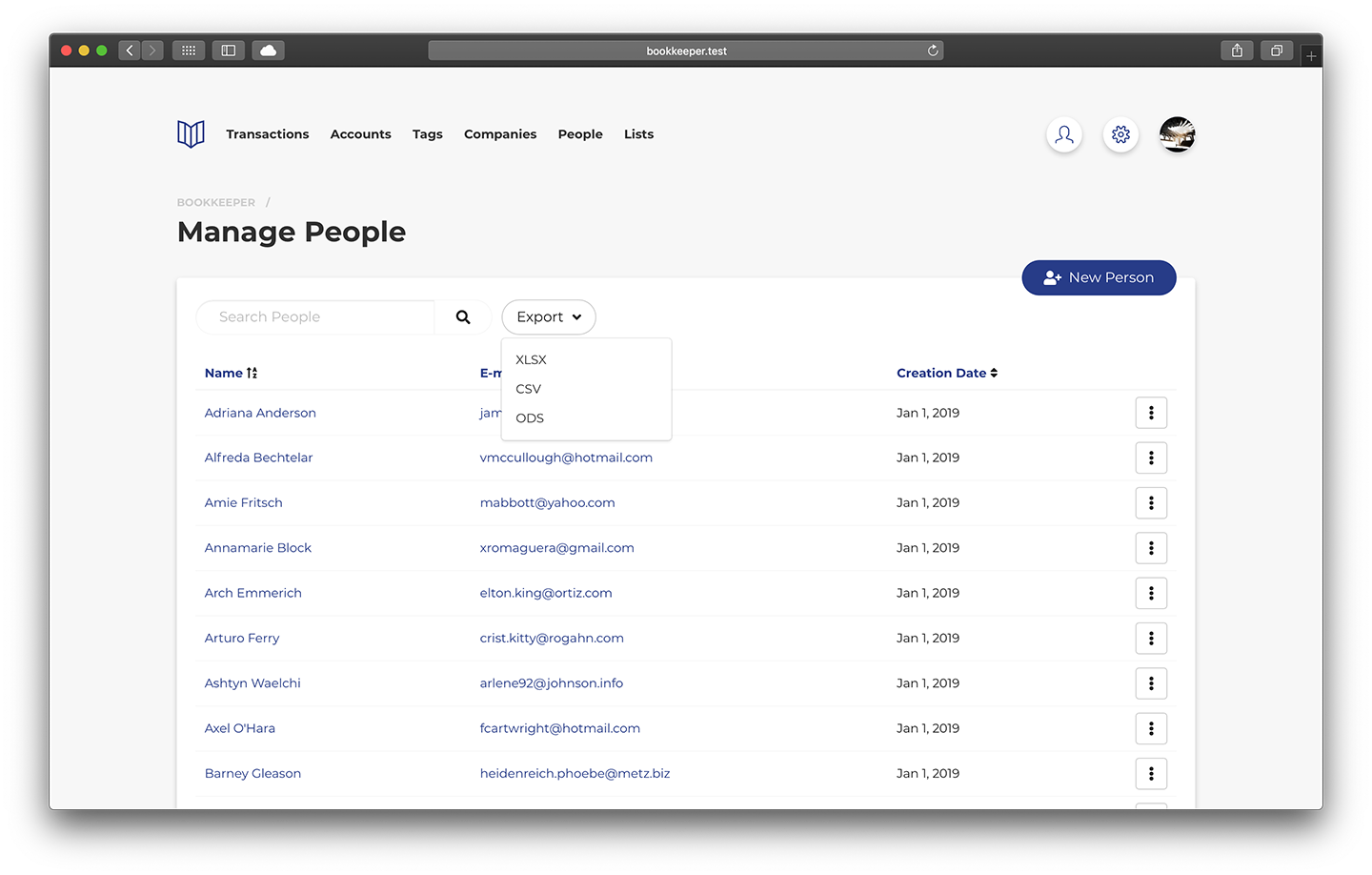Open actions menu for Barney Gleason
Viewport: 1372px width, 875px height.
pyautogui.click(x=1151, y=773)
